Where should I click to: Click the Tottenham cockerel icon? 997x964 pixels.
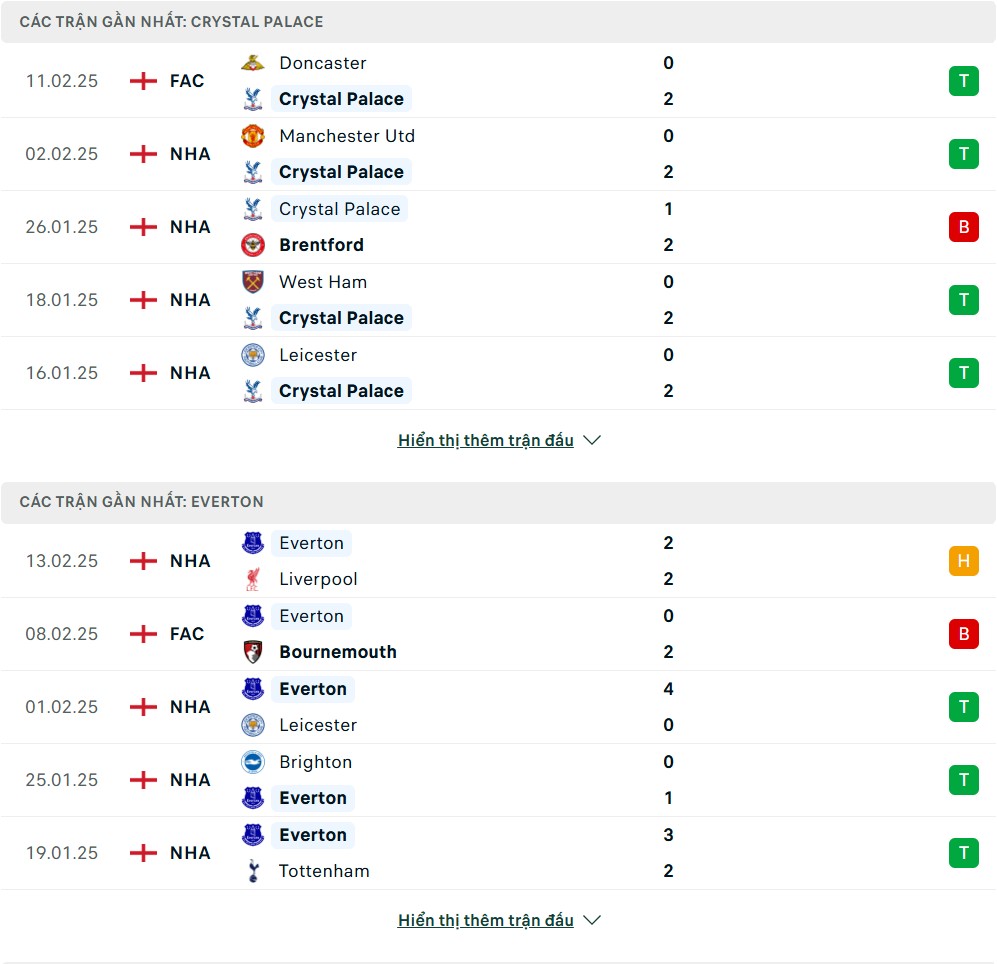point(253,871)
